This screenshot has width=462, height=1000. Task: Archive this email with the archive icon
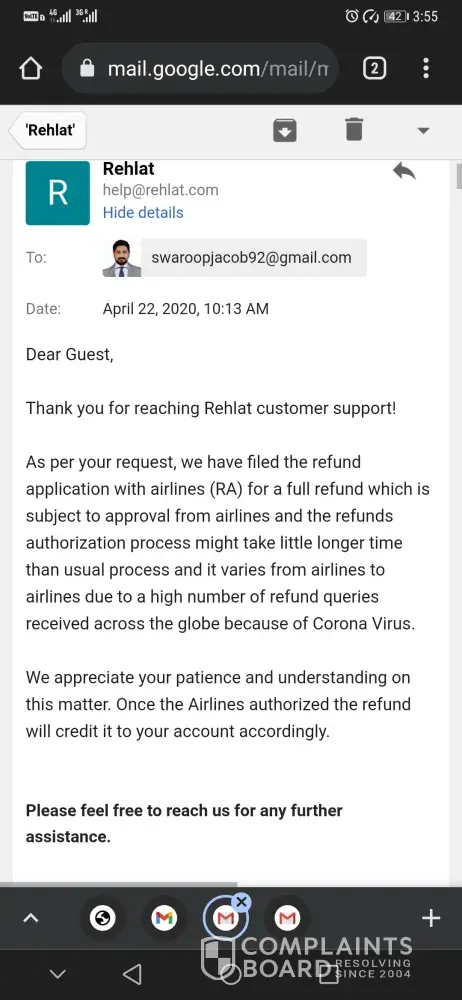pyautogui.click(x=285, y=130)
